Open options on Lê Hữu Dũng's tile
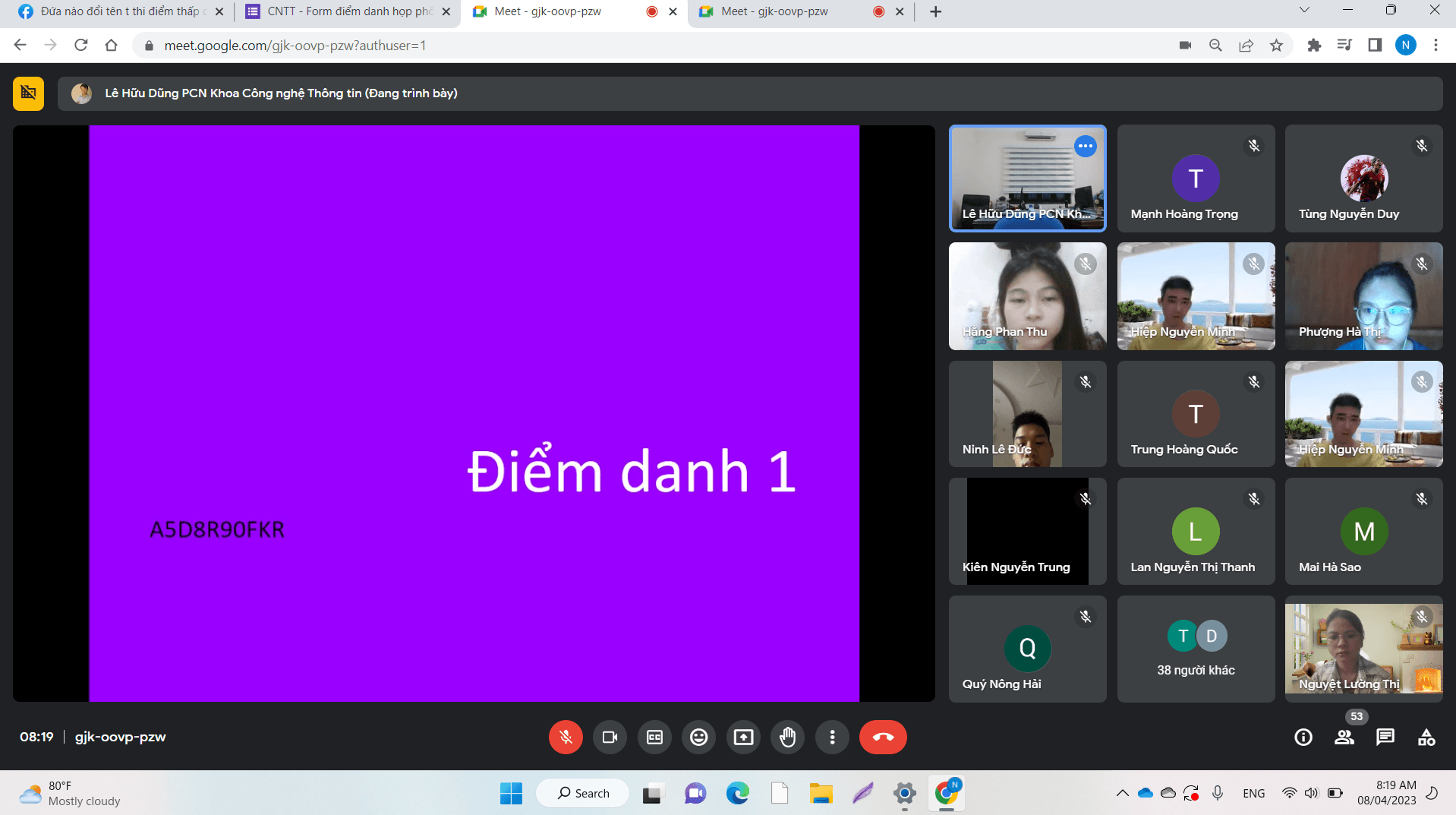The image size is (1456, 815). click(x=1086, y=146)
